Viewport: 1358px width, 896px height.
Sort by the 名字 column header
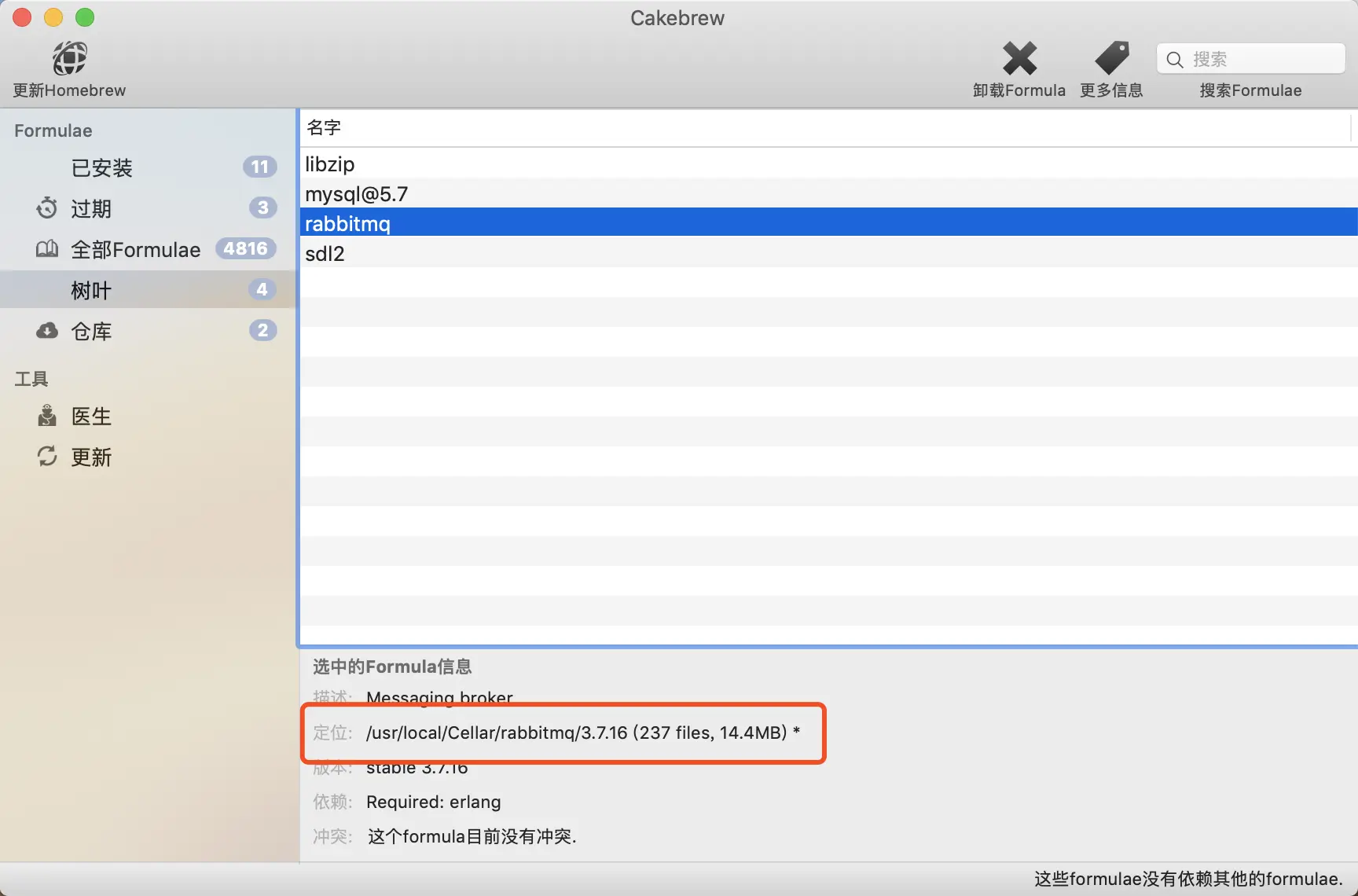tap(825, 127)
